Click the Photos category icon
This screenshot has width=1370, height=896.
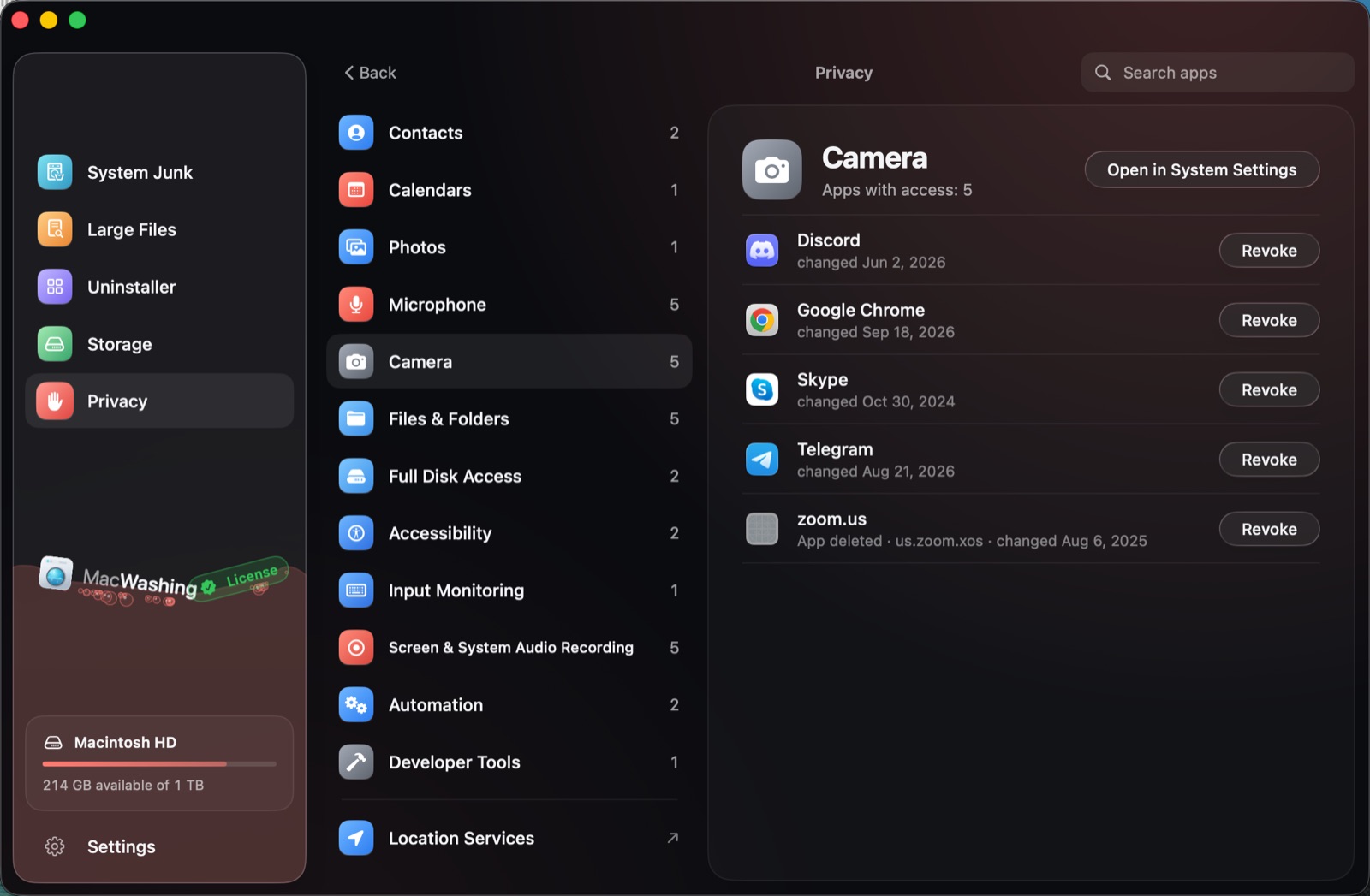point(356,247)
